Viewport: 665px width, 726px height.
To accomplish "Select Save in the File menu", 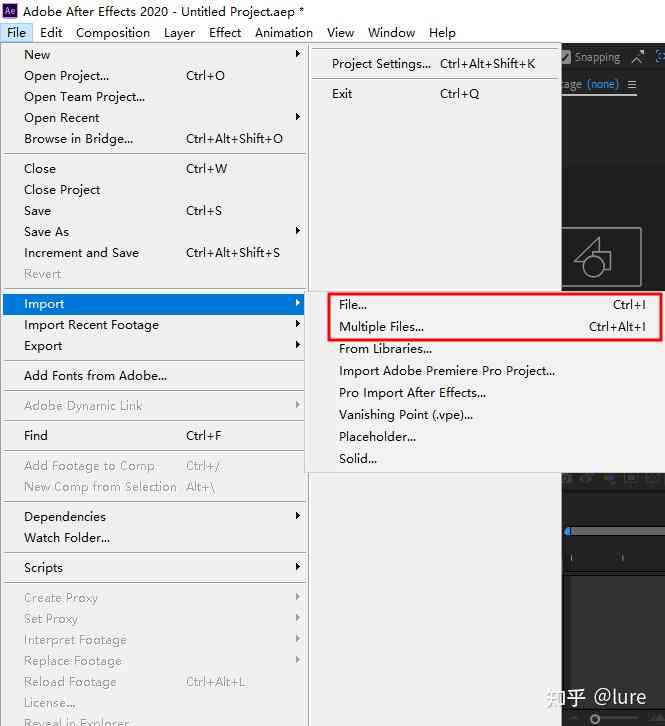I will pos(154,211).
